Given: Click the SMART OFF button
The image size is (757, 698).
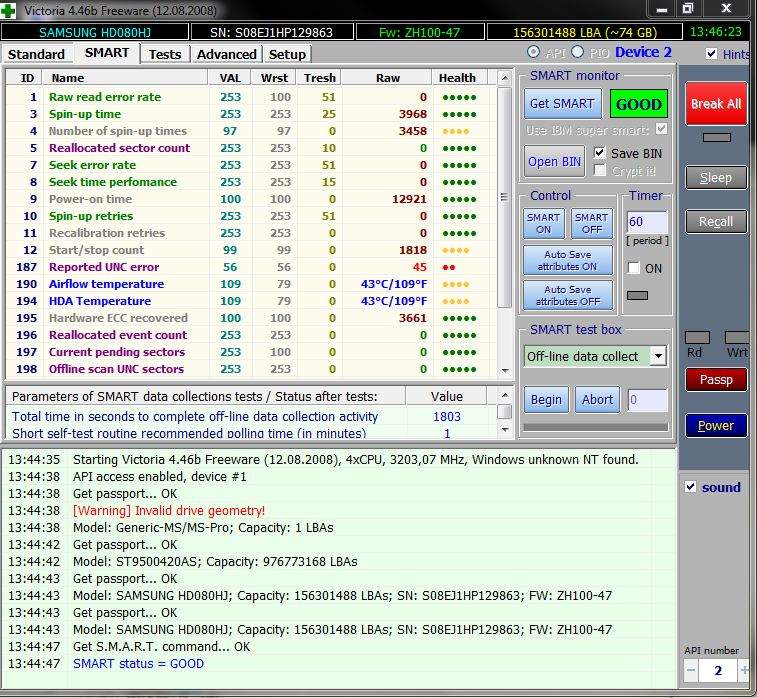Looking at the screenshot, I should [591, 223].
